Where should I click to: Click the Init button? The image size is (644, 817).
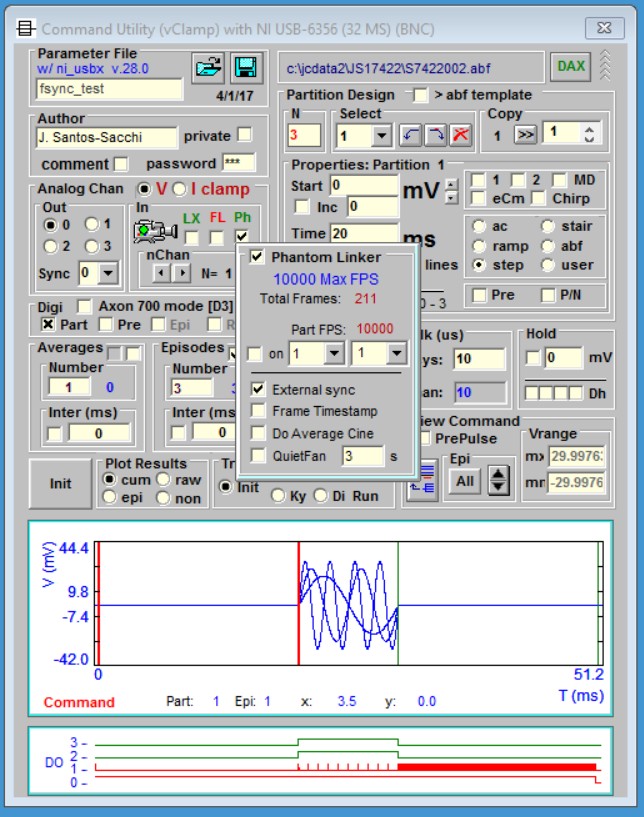[x=60, y=484]
